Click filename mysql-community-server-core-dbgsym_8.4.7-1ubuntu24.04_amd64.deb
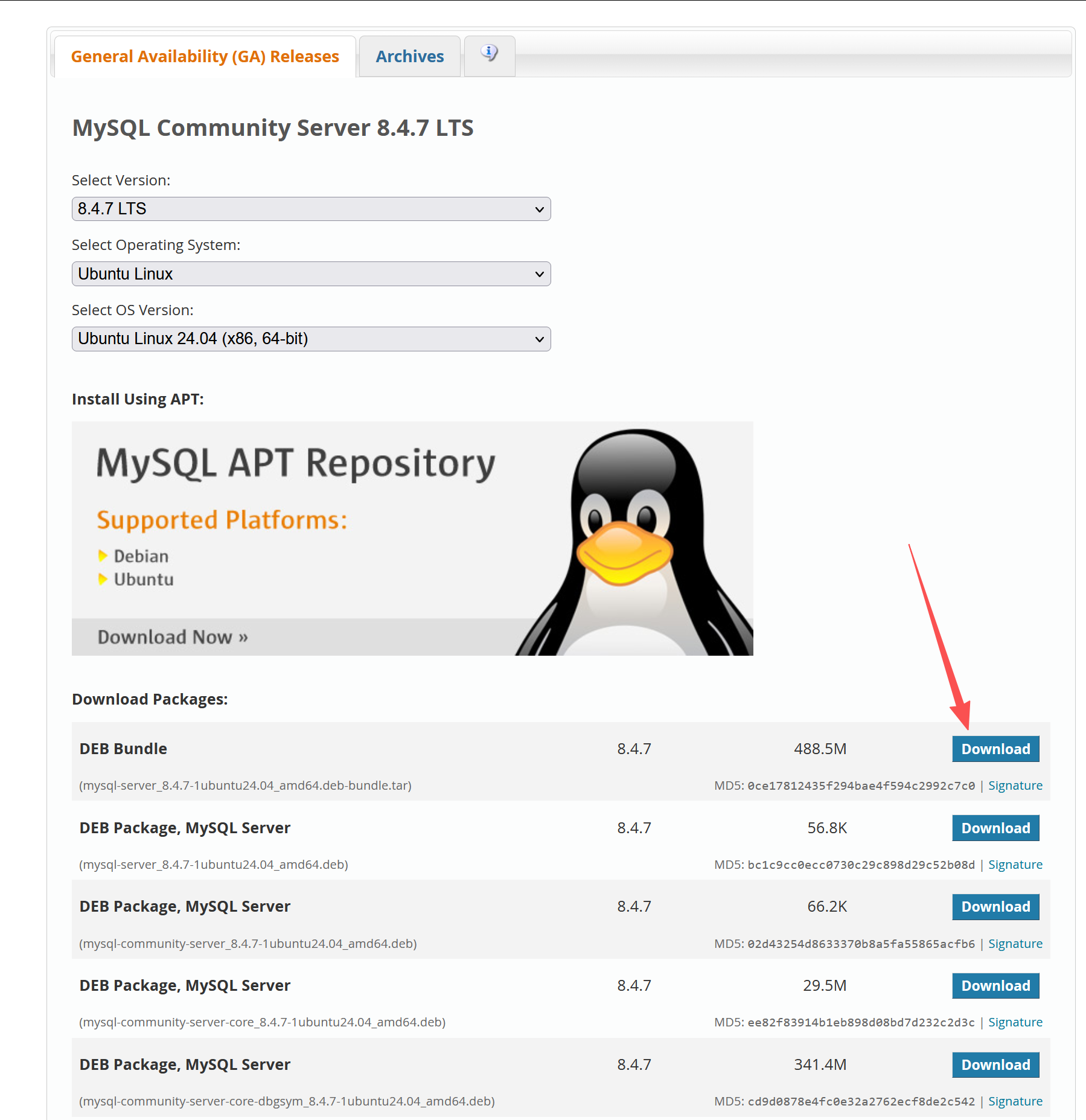 [x=287, y=1101]
